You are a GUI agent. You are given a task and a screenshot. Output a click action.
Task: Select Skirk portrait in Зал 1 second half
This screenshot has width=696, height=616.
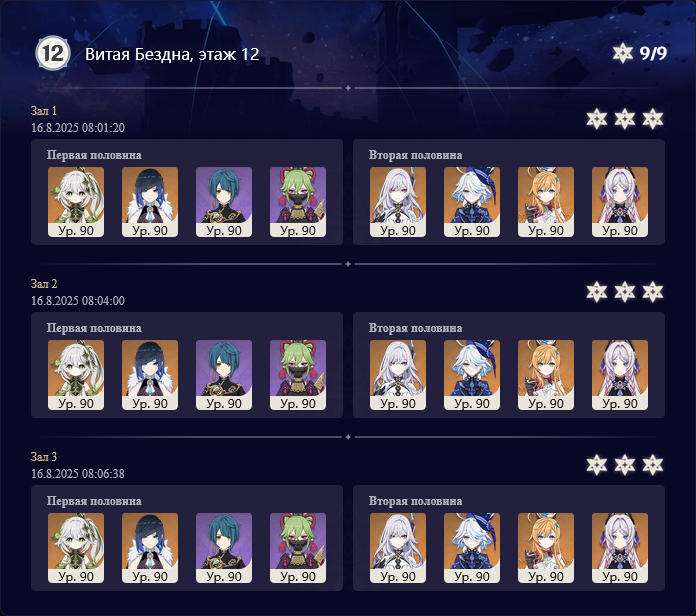click(398, 202)
